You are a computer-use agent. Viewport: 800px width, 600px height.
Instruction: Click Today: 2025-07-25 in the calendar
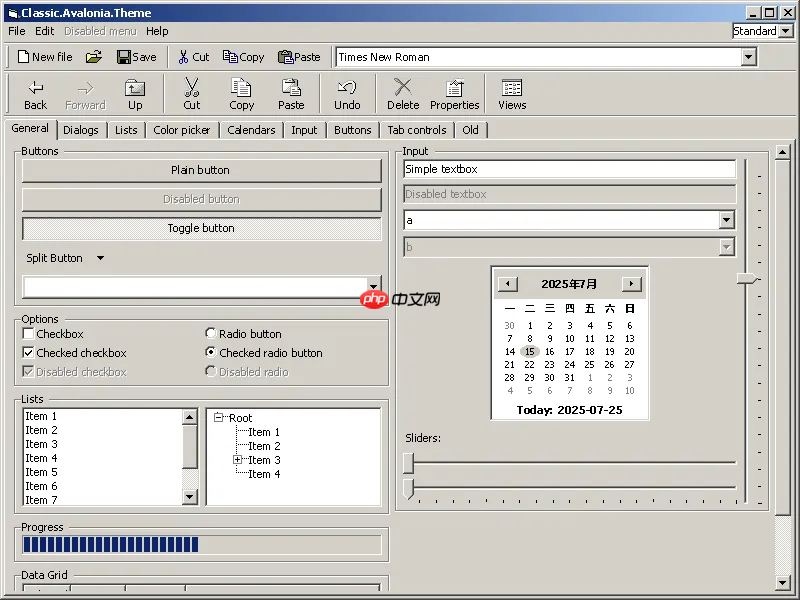(x=569, y=410)
